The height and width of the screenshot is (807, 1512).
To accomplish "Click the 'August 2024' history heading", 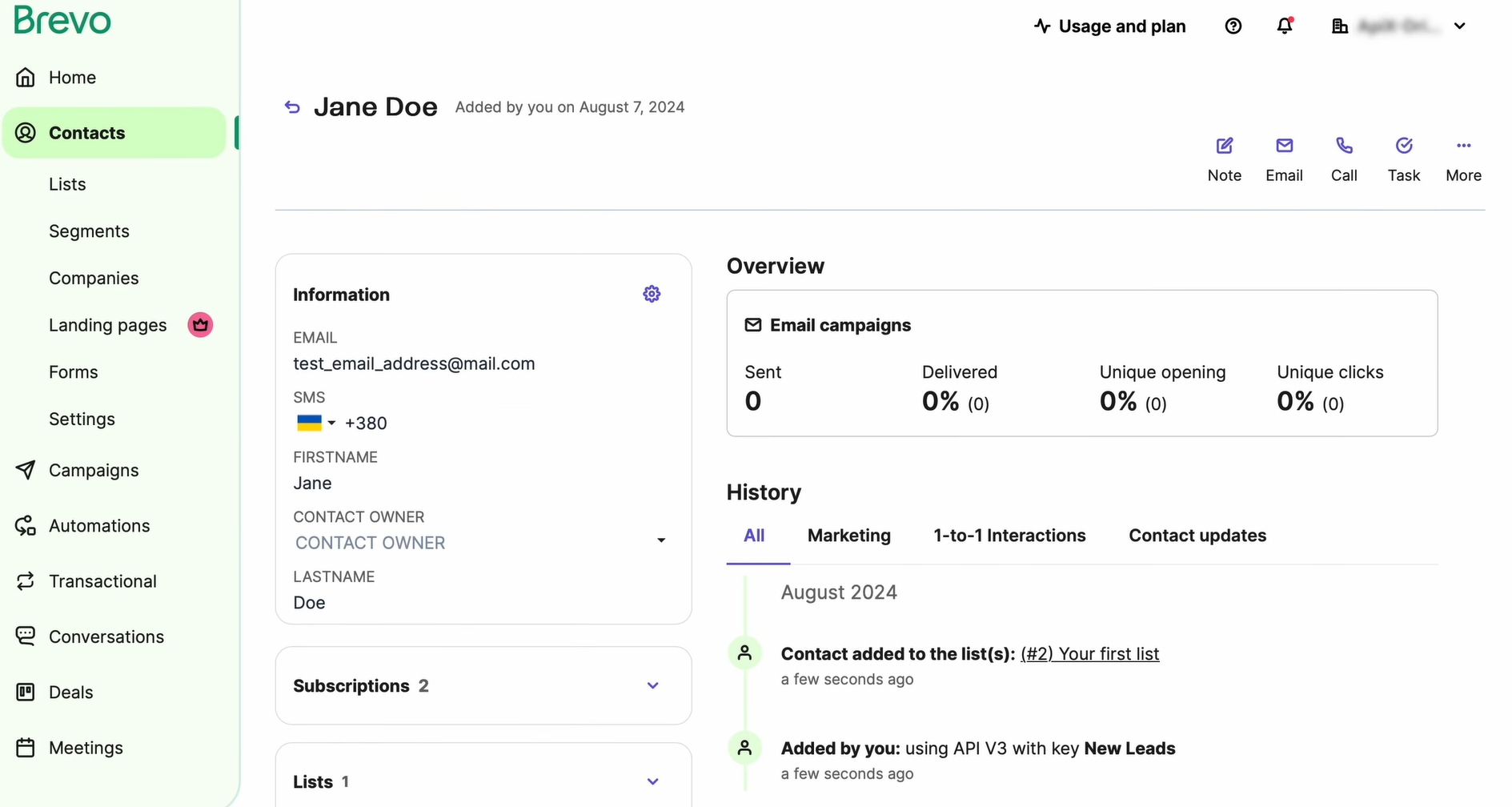I will [839, 592].
